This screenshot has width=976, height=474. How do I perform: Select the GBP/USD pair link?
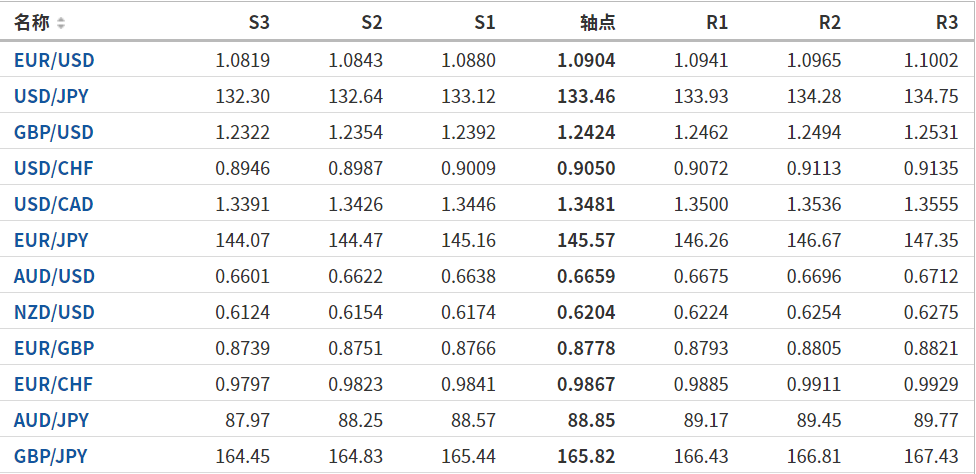54,132
